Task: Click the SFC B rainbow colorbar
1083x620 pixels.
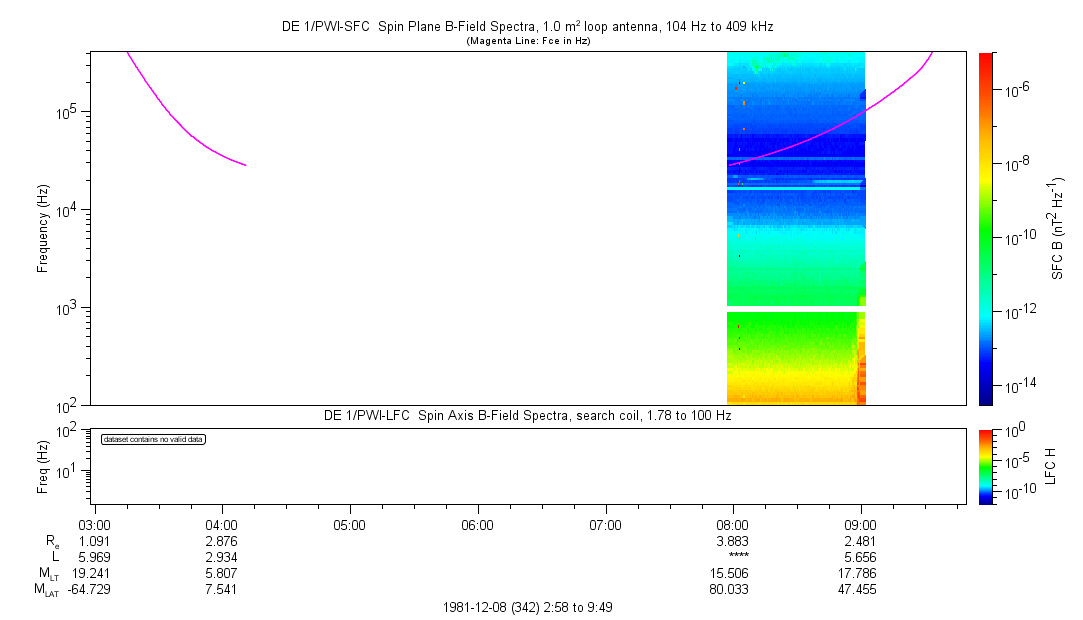Action: click(x=985, y=228)
